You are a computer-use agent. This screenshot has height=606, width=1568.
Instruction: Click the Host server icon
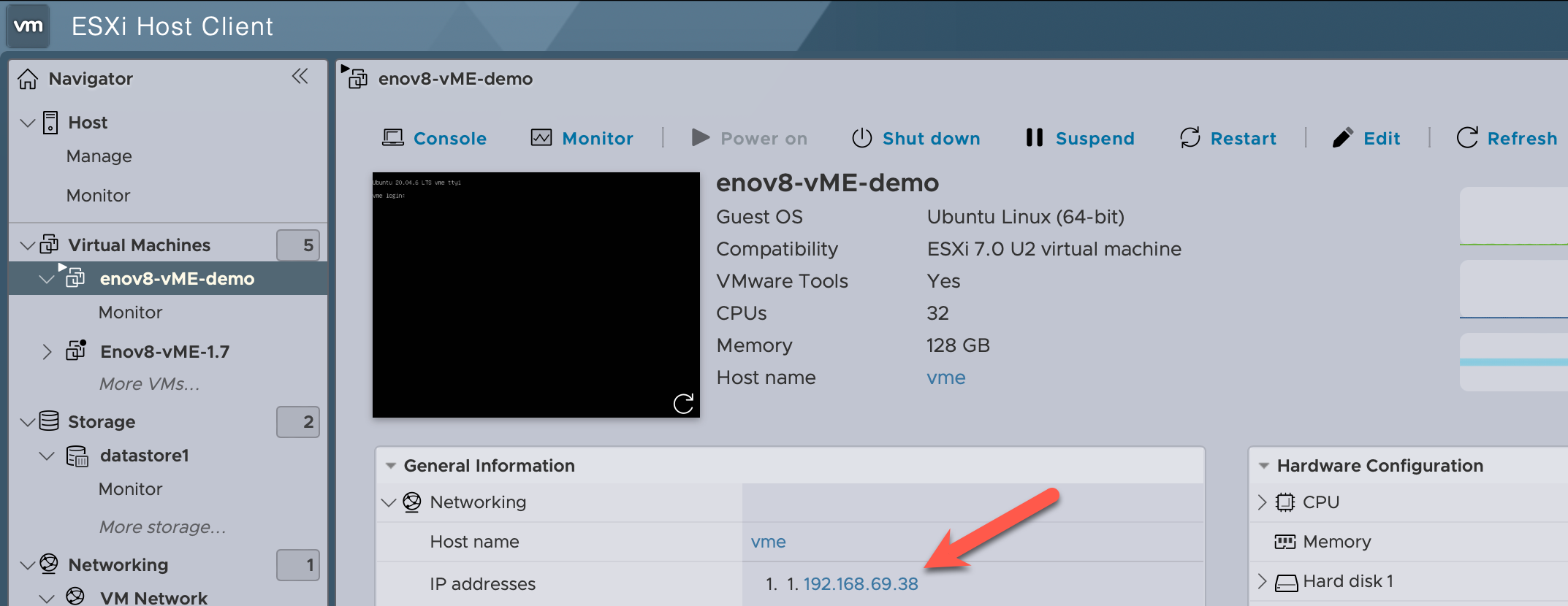[x=50, y=122]
